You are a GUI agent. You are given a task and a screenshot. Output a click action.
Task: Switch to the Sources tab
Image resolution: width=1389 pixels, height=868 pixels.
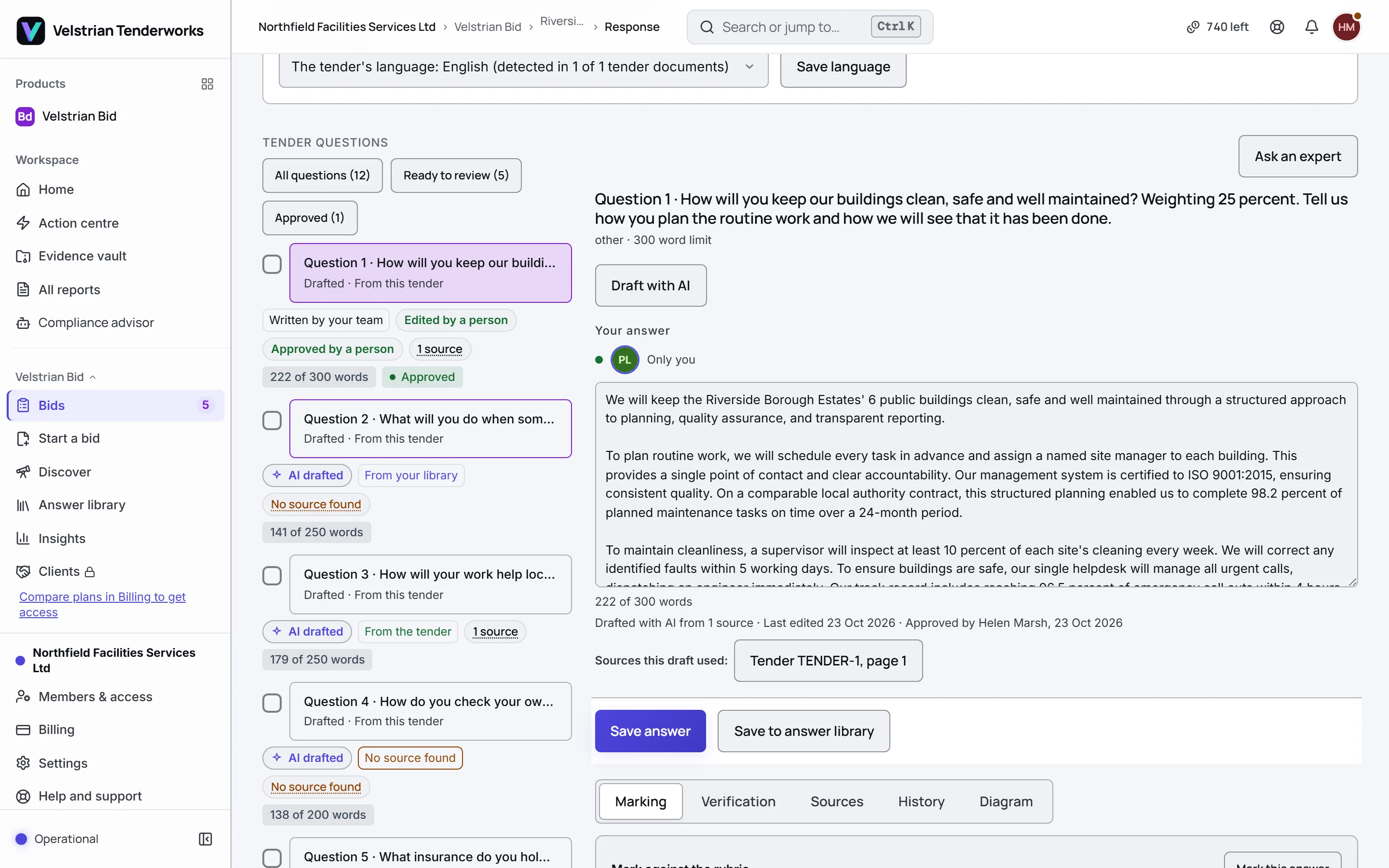[x=836, y=801]
